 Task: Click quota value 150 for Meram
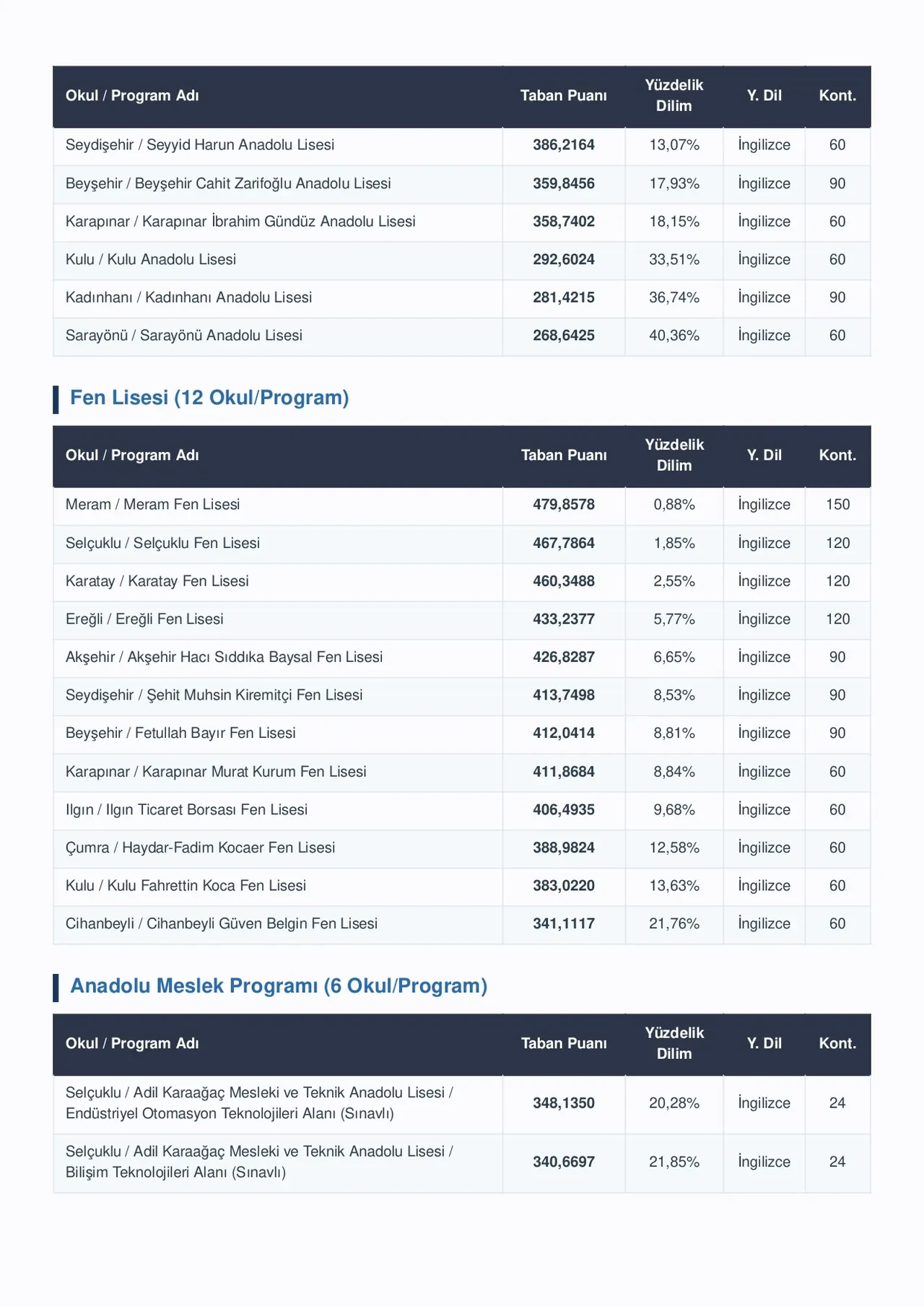pos(837,505)
